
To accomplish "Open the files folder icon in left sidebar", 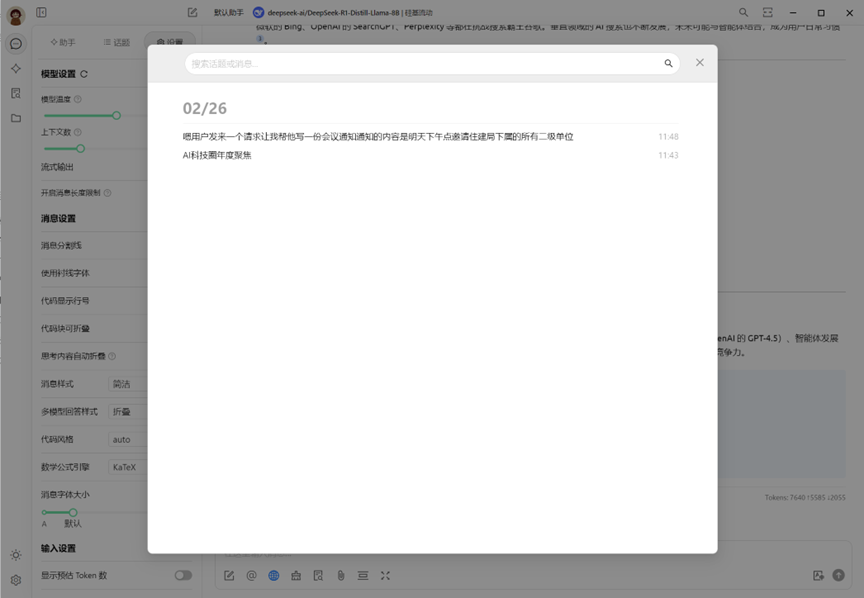I will (15, 120).
